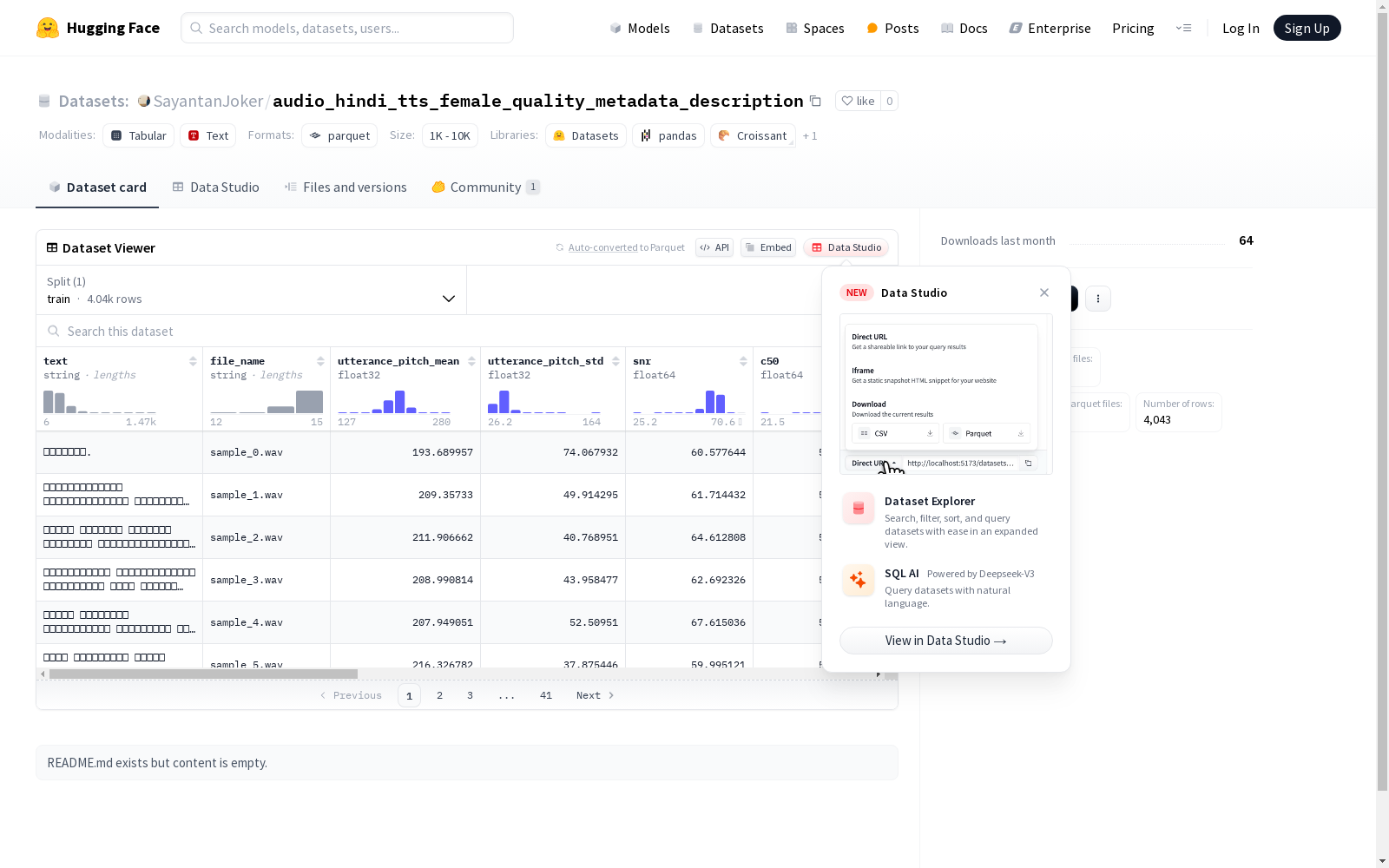Switch to the Data Studio tab
1389x868 pixels.
[216, 187]
